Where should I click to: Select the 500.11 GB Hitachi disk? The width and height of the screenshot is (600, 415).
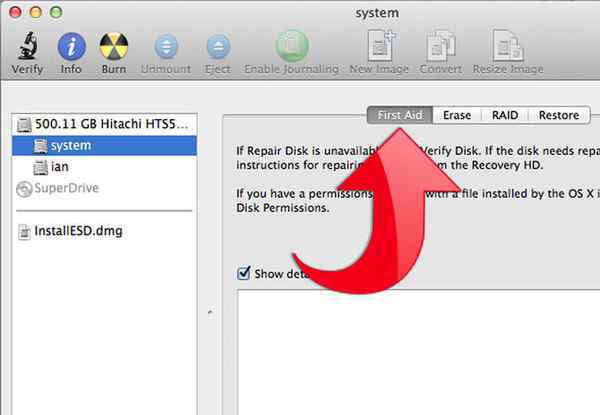[104, 124]
